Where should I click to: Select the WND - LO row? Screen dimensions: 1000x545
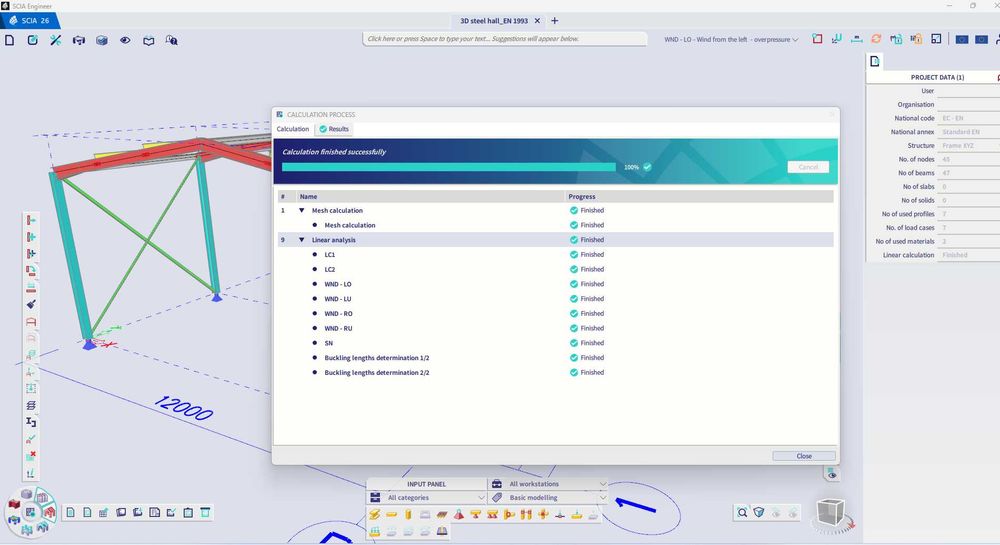[555, 284]
